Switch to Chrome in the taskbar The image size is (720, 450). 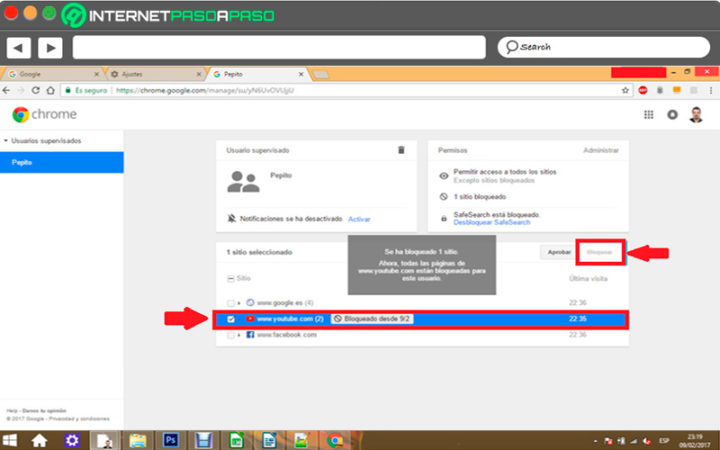coord(335,440)
